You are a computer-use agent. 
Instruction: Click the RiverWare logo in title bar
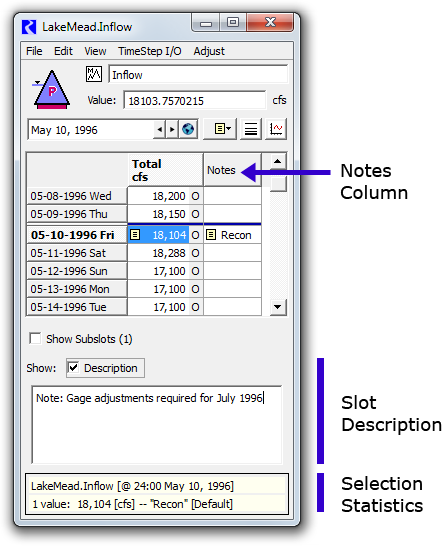tap(29, 27)
